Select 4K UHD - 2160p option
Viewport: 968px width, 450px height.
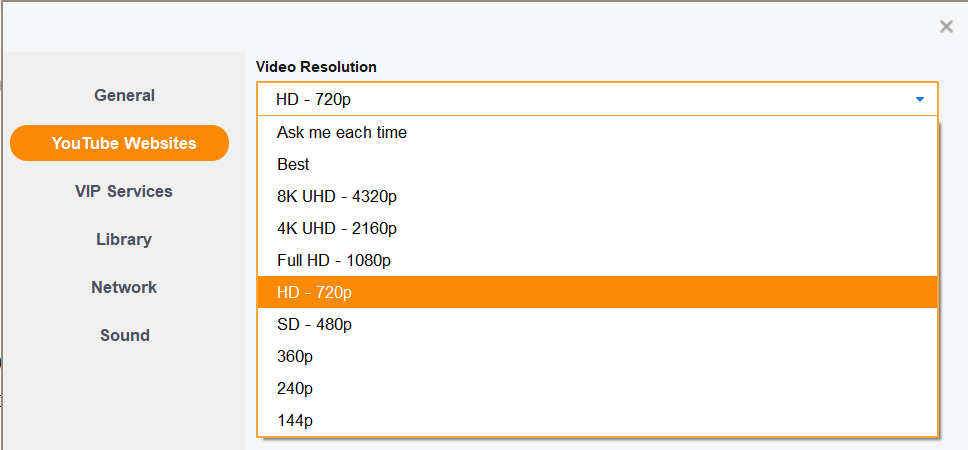click(337, 228)
